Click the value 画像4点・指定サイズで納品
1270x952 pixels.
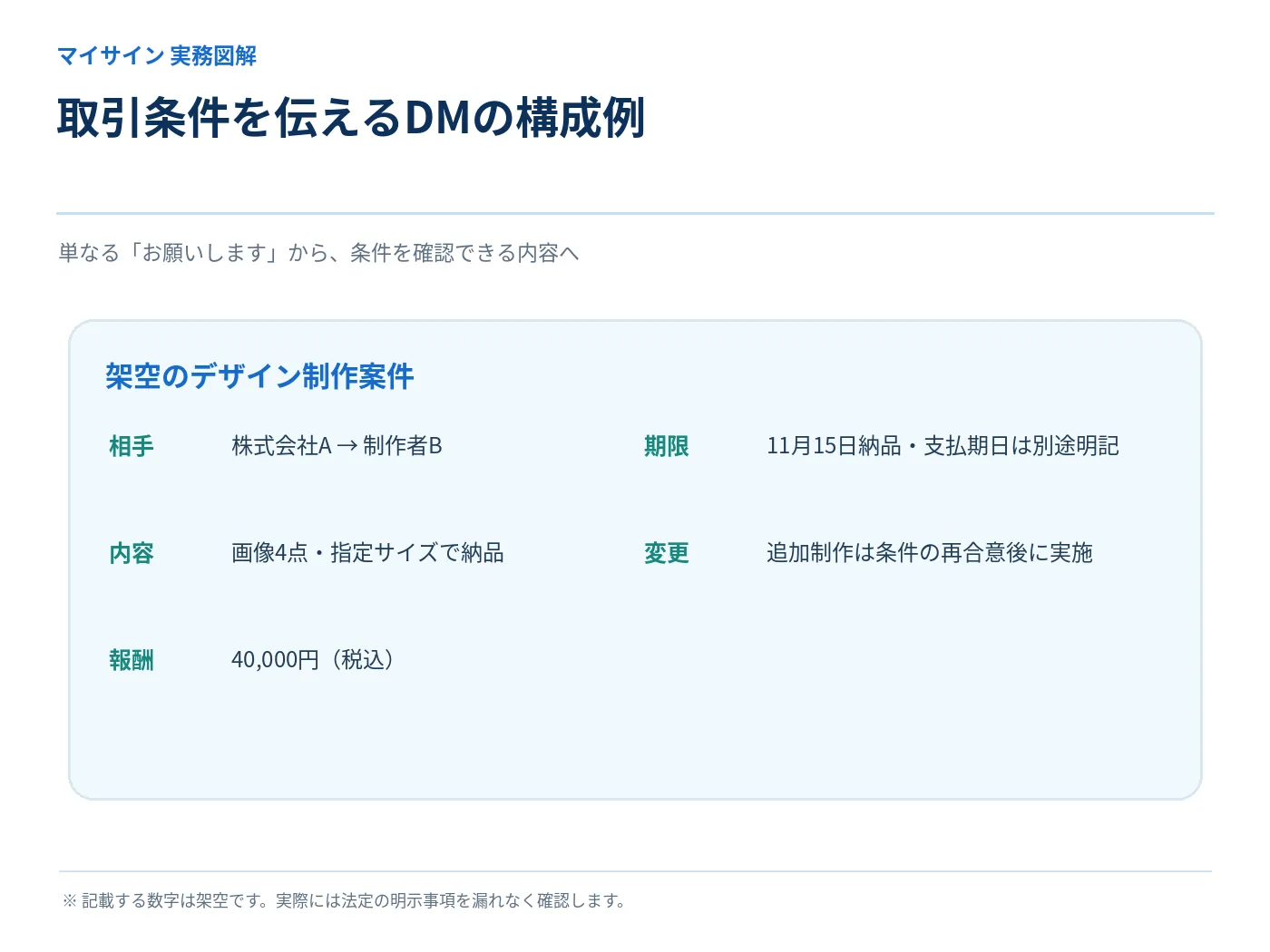367,553
